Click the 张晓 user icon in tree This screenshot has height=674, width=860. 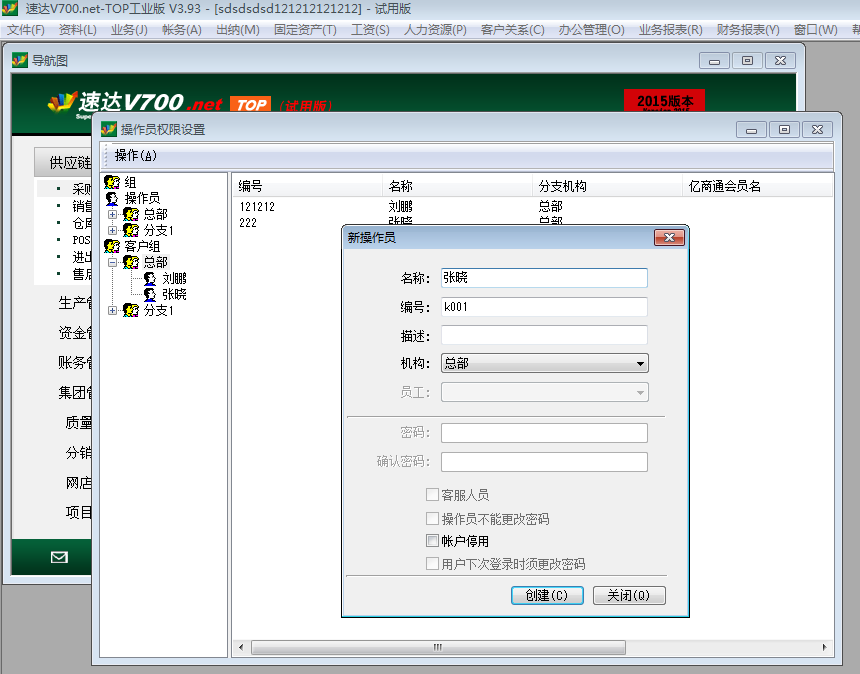coord(150,294)
